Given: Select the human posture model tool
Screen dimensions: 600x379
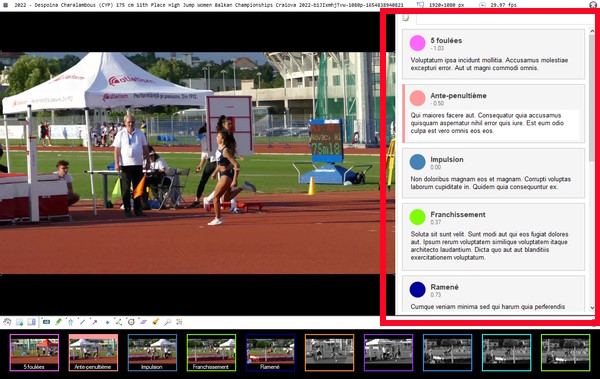Looking at the screenshot, I should pos(70,322).
